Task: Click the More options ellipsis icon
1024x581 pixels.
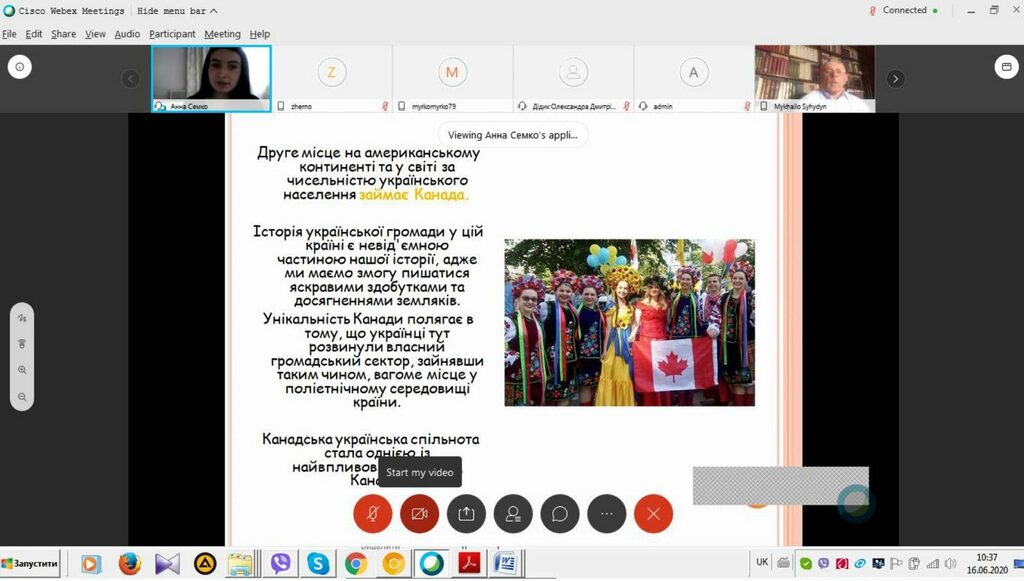Action: (606, 513)
